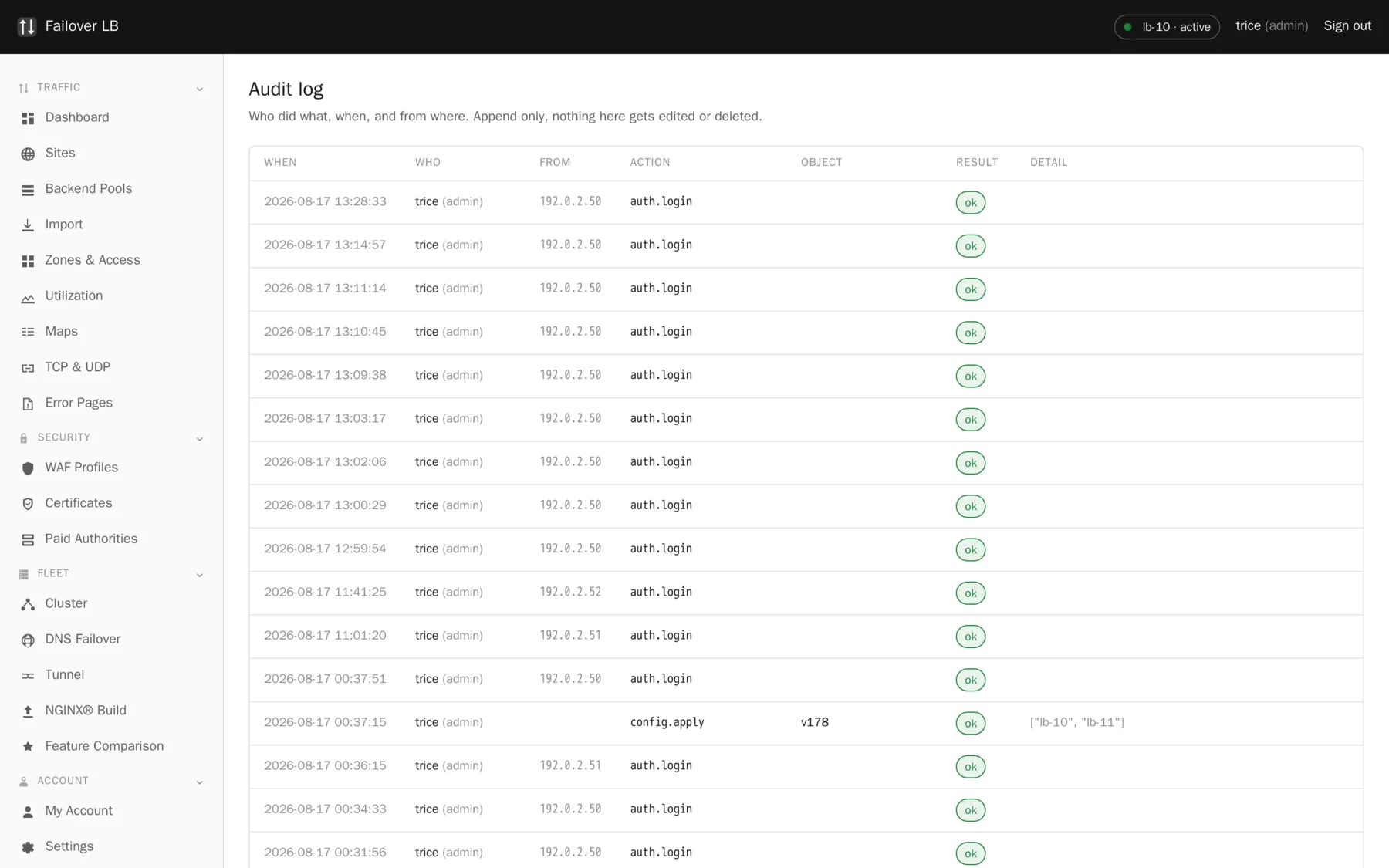Click the Fleet section server icon
This screenshot has height=868, width=1389.
point(23,574)
